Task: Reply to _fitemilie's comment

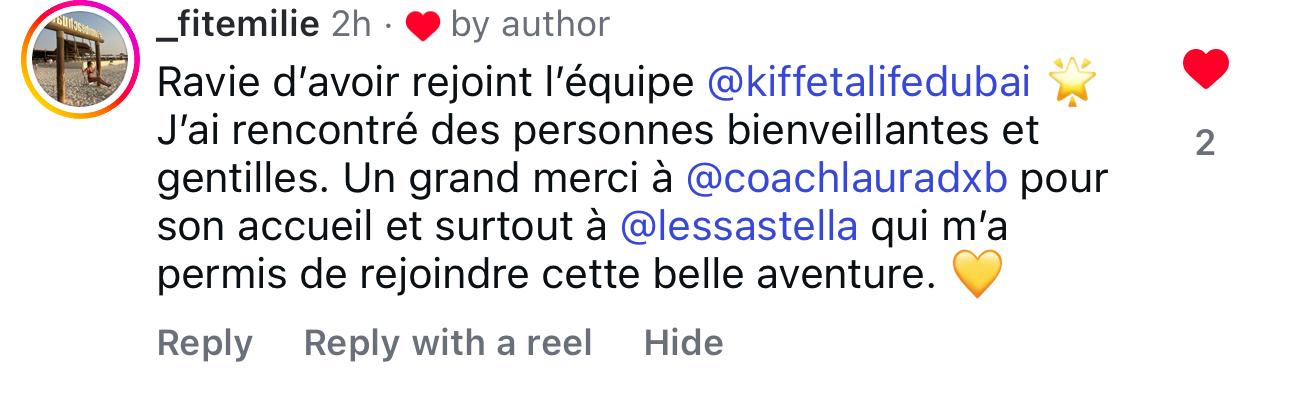Action: 204,343
